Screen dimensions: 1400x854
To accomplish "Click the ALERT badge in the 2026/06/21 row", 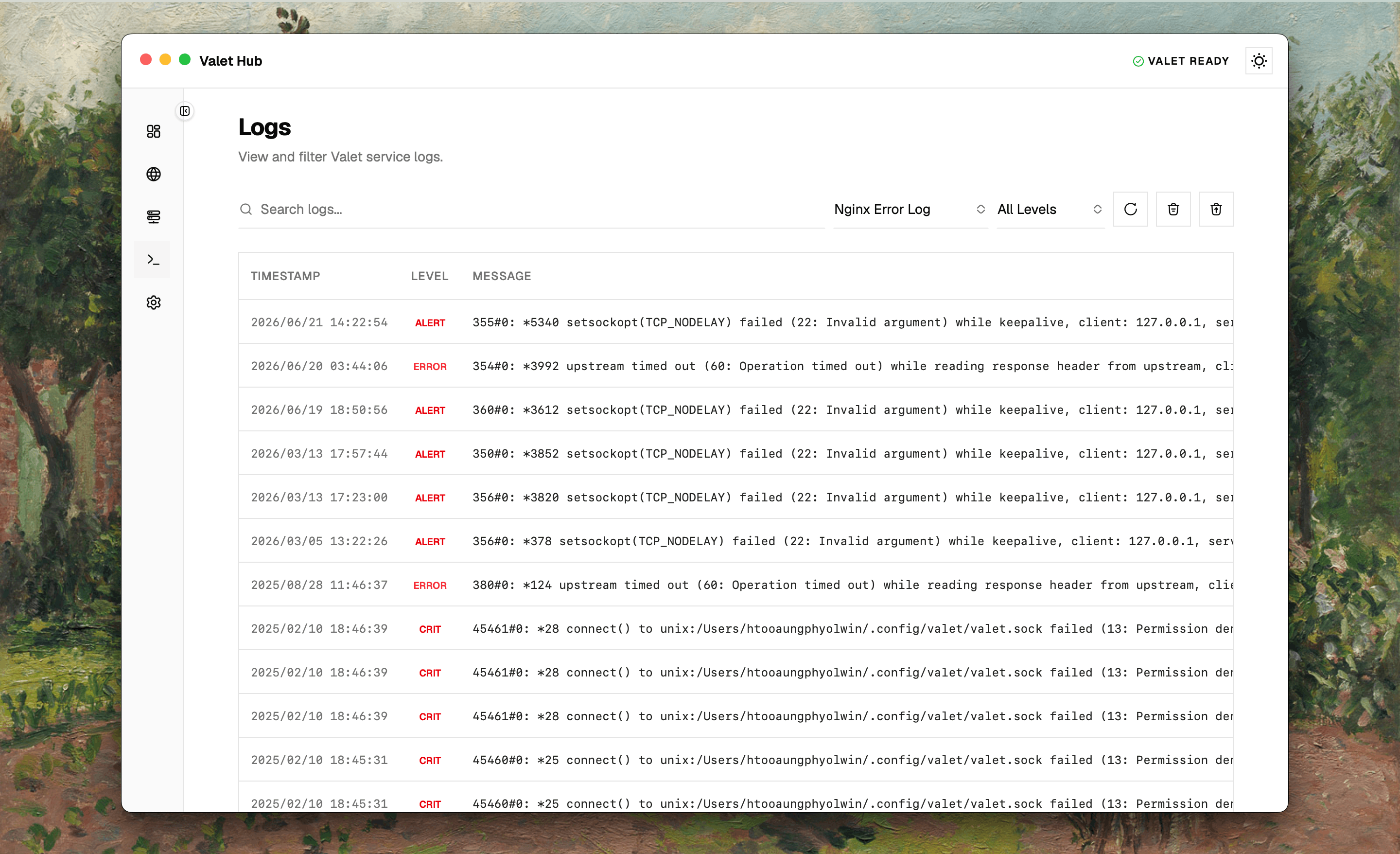I will click(430, 323).
